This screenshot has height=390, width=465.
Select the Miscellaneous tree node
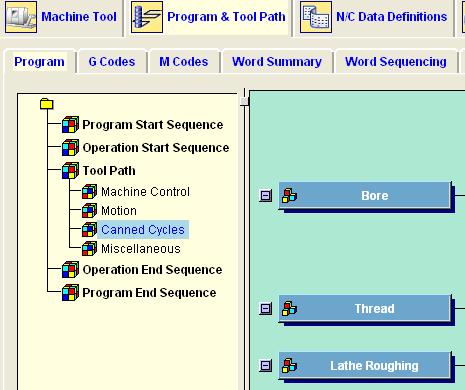[x=141, y=249]
